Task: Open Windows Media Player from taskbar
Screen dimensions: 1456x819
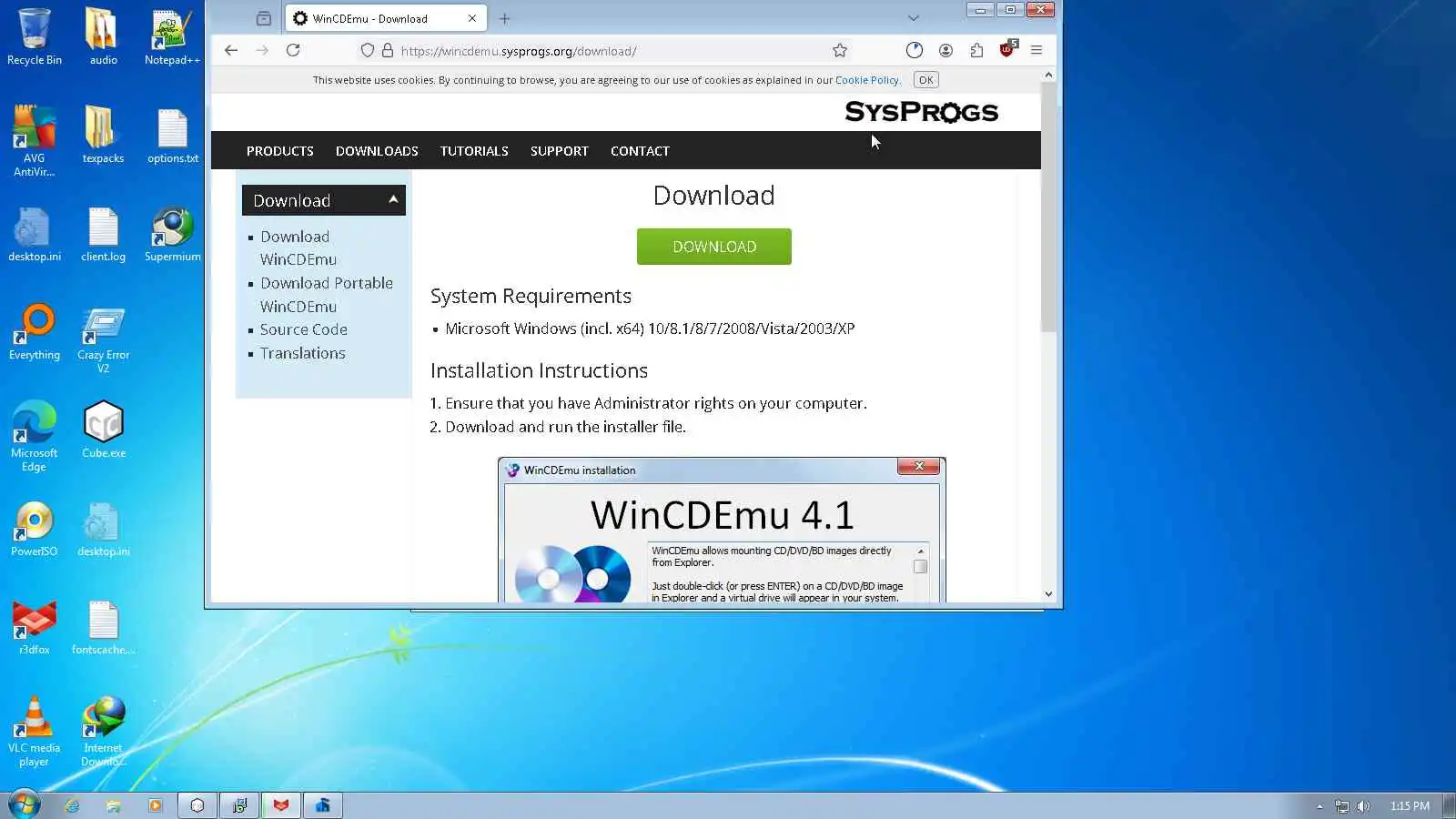Action: [x=156, y=805]
